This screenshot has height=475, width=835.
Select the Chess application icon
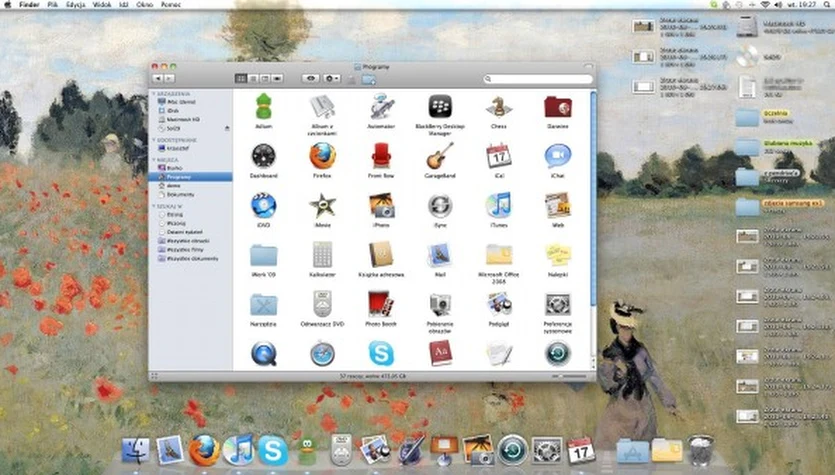(498, 106)
